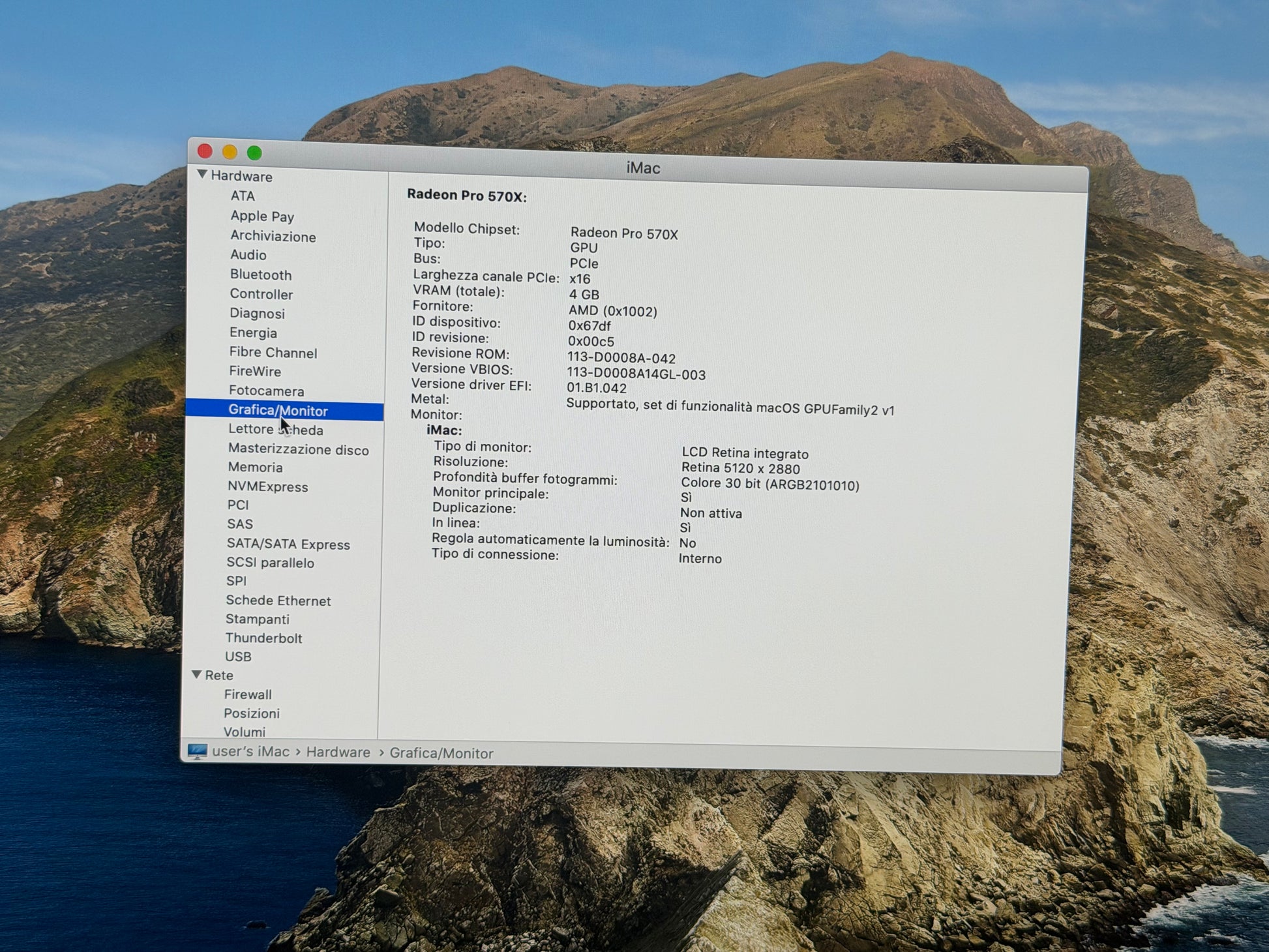Select Apple Pay in the sidebar

click(262, 216)
